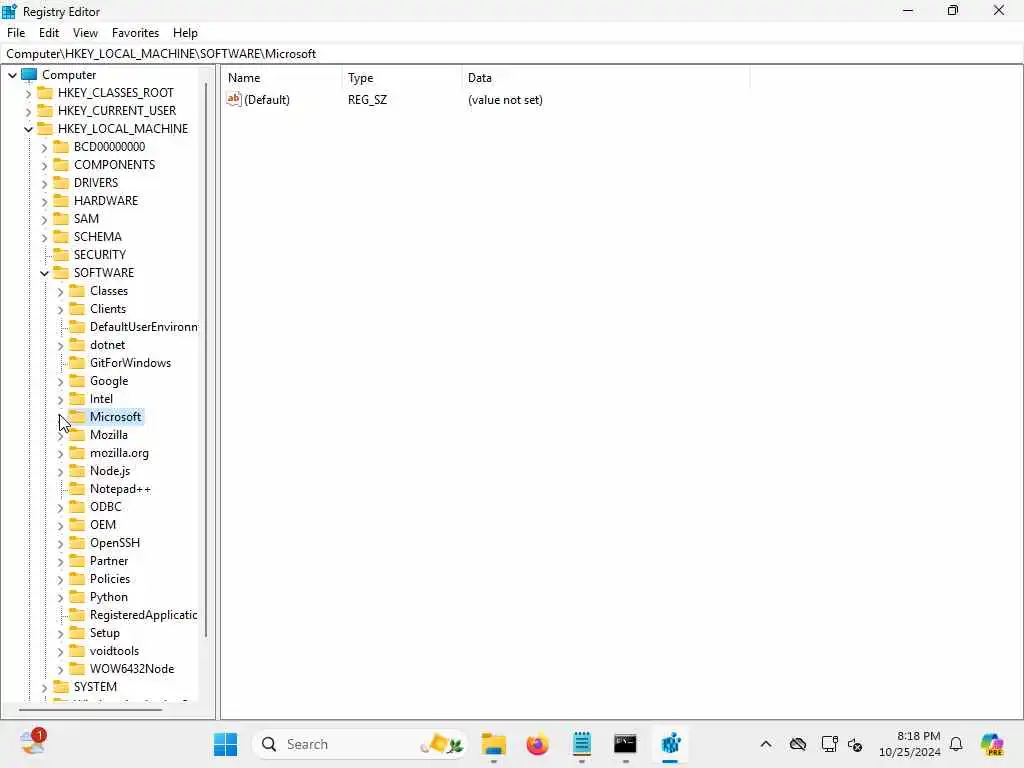Expand the SYSTEM key chevron
Image resolution: width=1024 pixels, height=768 pixels.
coord(44,687)
